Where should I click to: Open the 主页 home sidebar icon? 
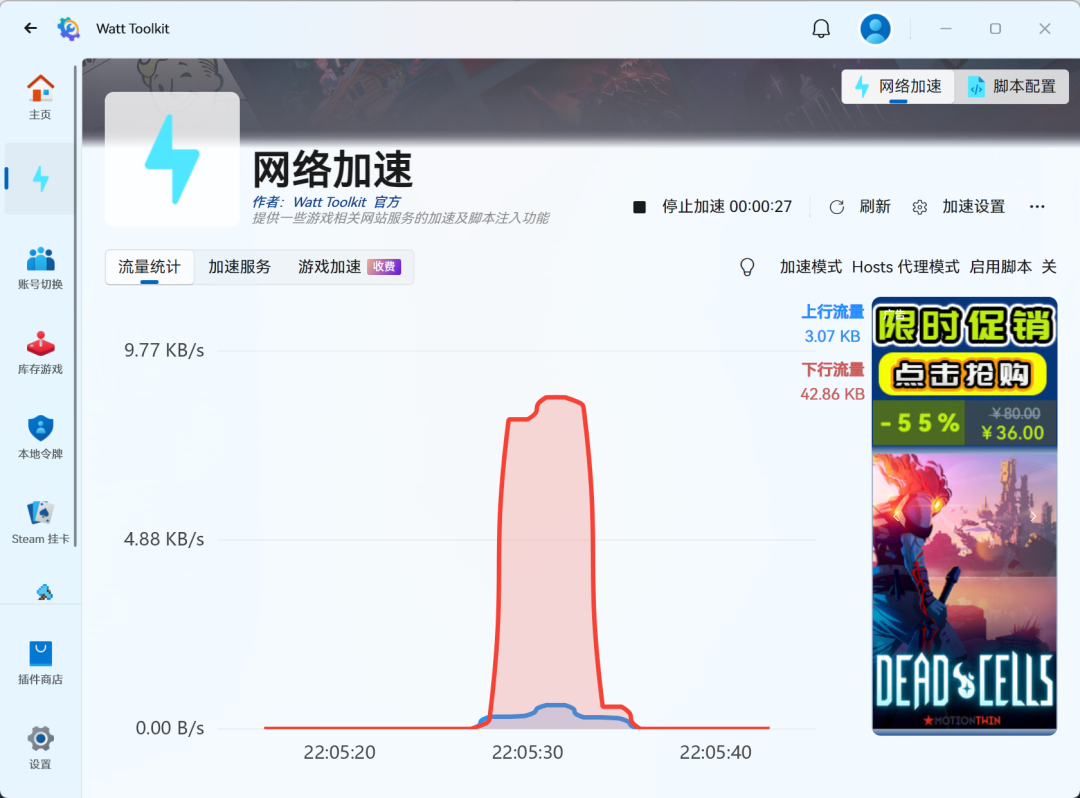[x=40, y=97]
